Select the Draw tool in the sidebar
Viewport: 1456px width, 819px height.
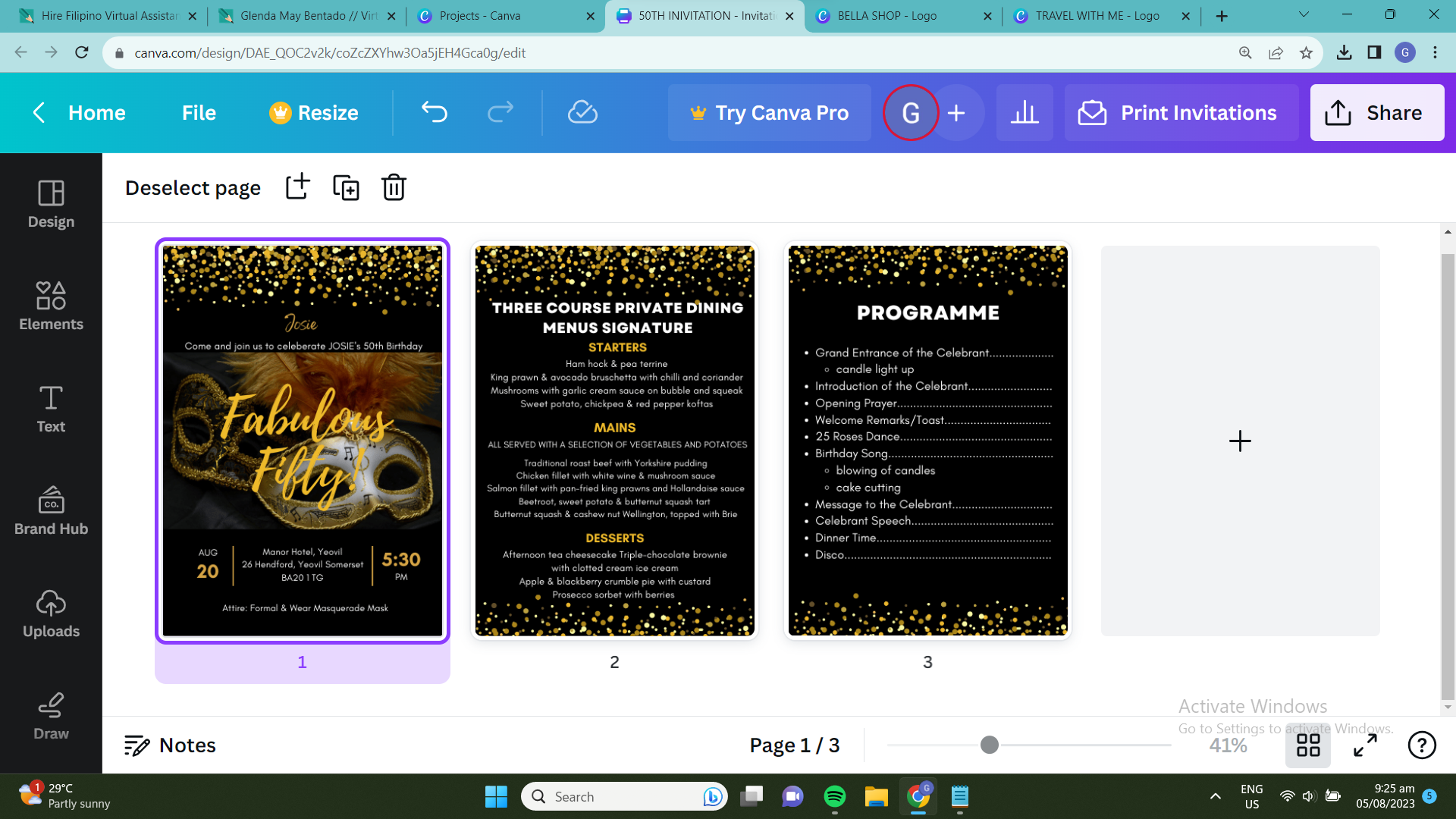click(51, 716)
